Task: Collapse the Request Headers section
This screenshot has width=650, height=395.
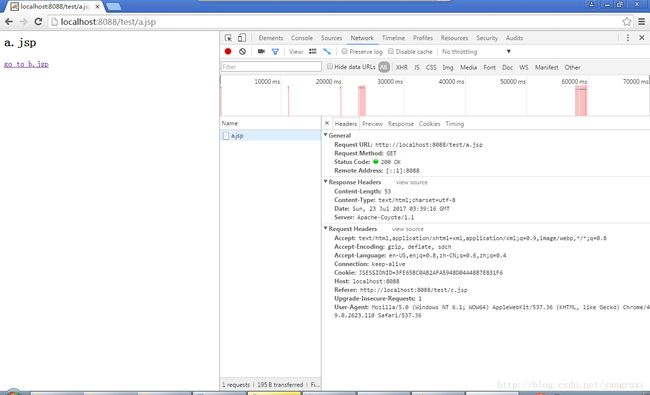Action: [x=325, y=228]
